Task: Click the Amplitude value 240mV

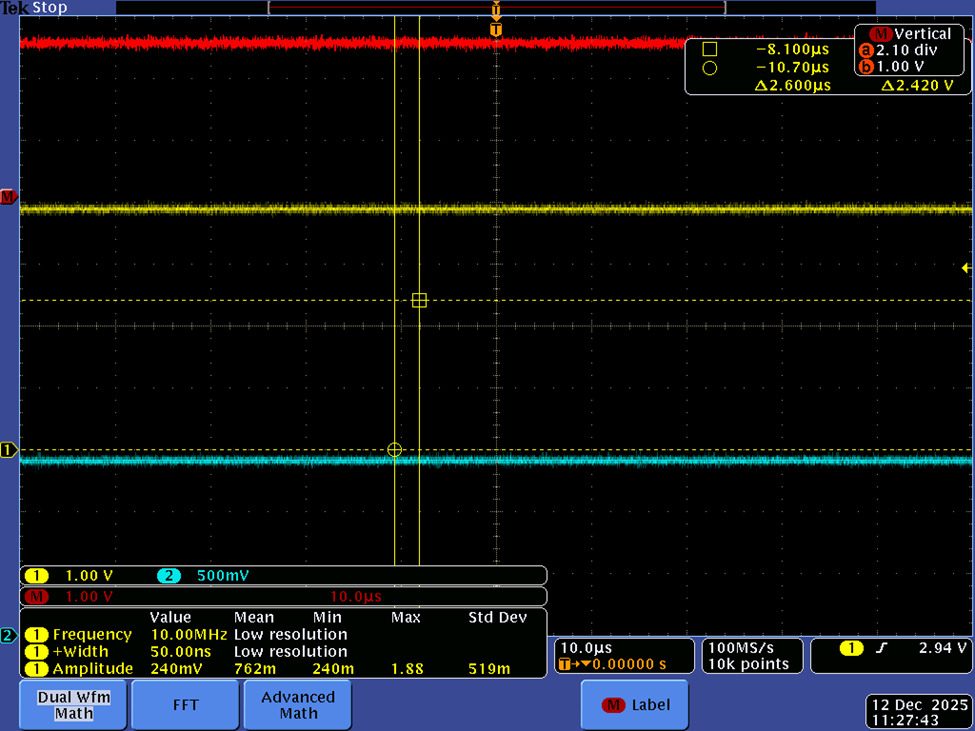Action: (x=177, y=669)
